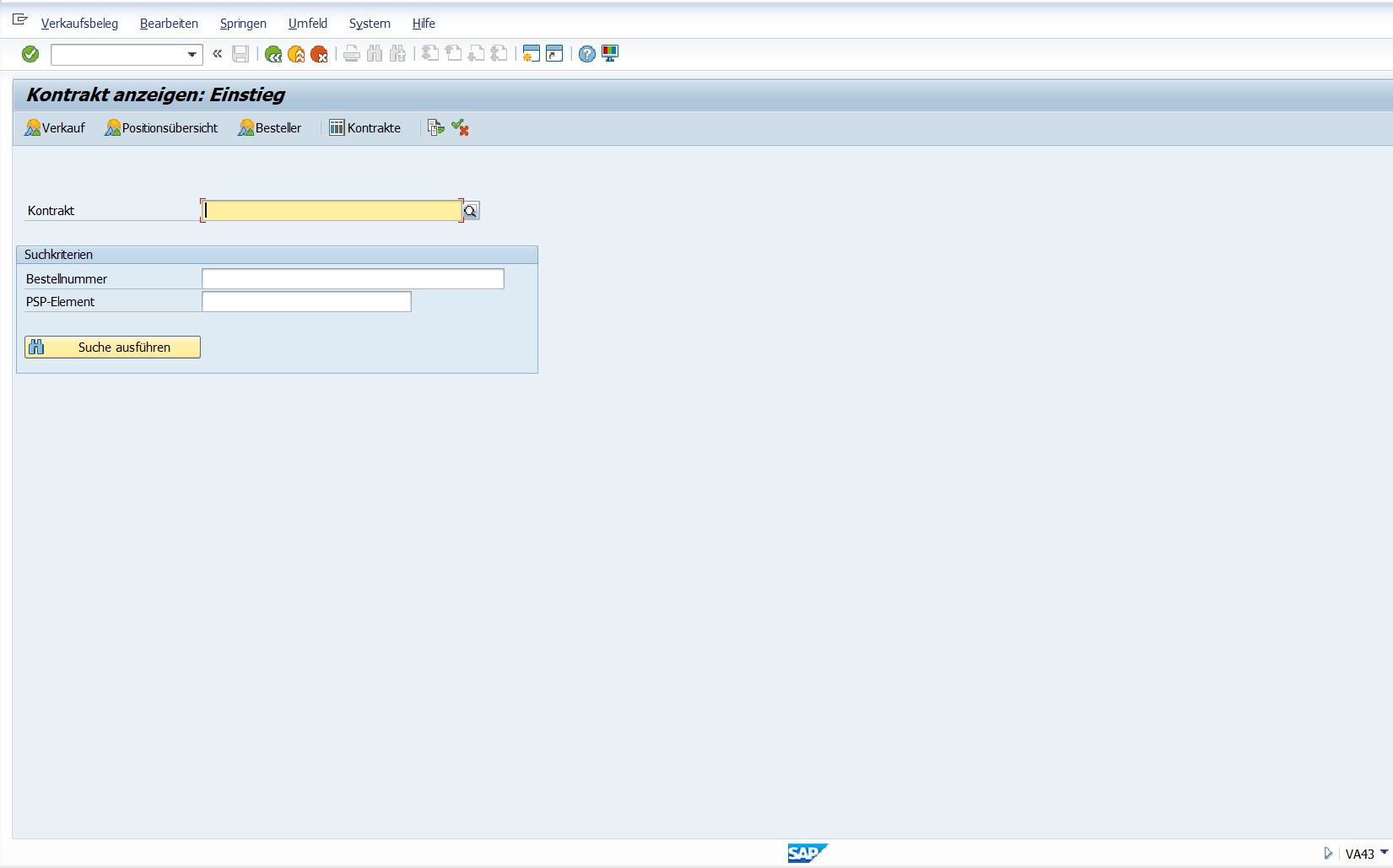Click the Besteller button

click(270, 128)
